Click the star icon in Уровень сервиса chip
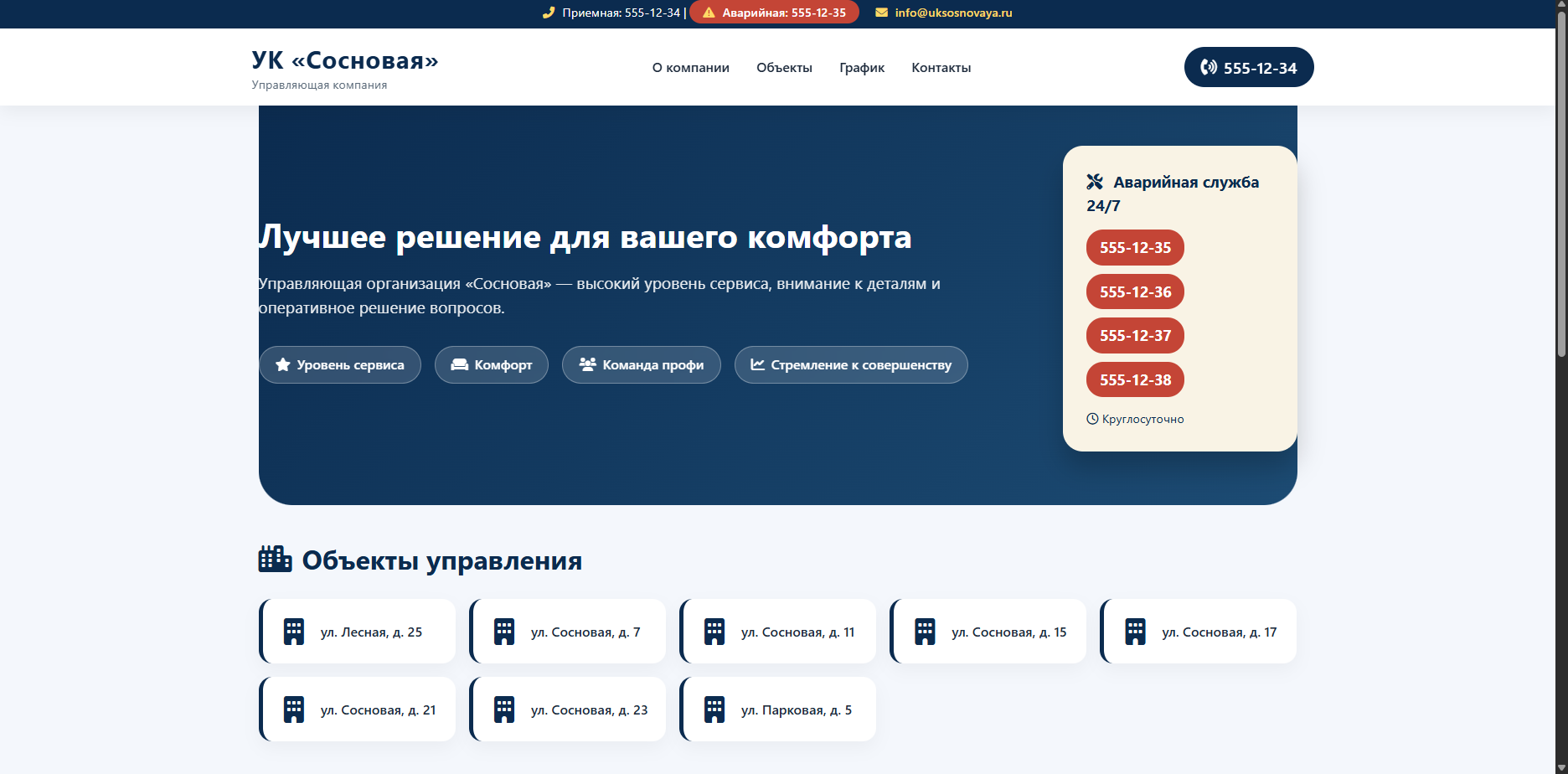1568x774 pixels. (283, 364)
